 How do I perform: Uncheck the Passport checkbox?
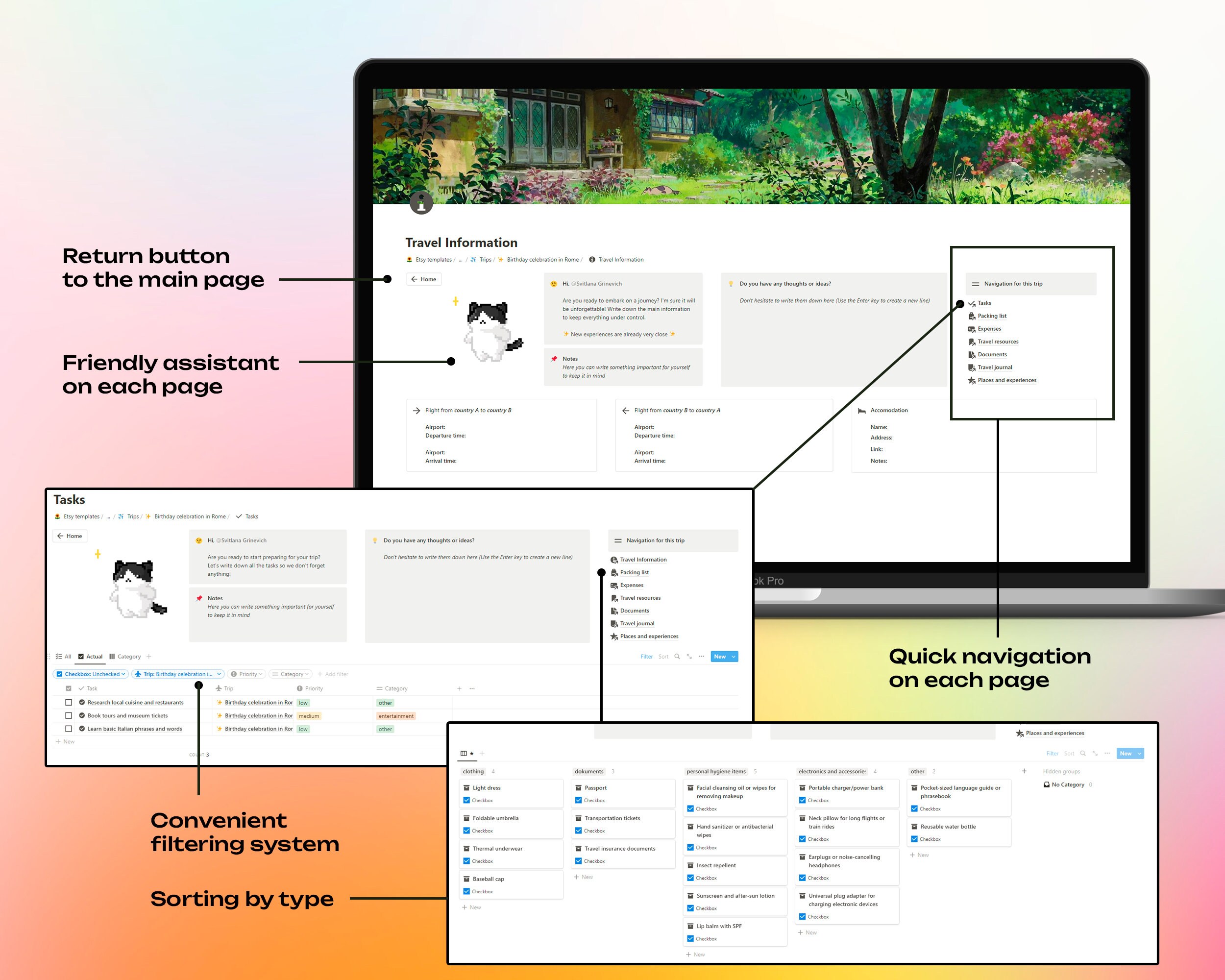click(579, 800)
